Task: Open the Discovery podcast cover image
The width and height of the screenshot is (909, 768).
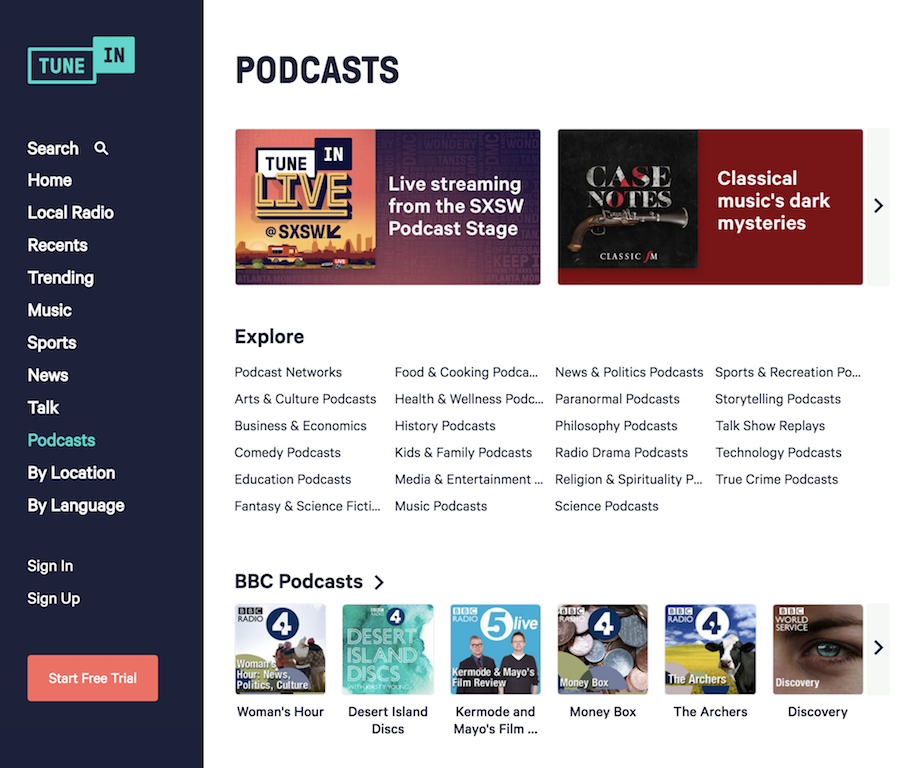Action: [x=817, y=649]
